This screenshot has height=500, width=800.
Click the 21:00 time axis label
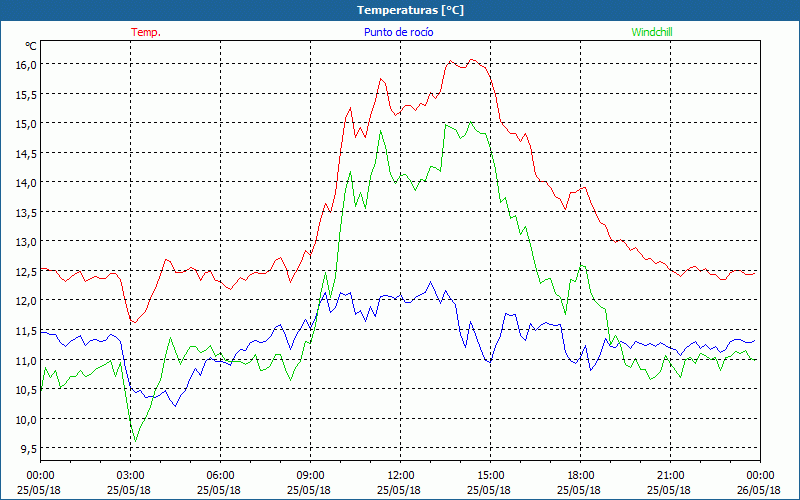pos(669,476)
